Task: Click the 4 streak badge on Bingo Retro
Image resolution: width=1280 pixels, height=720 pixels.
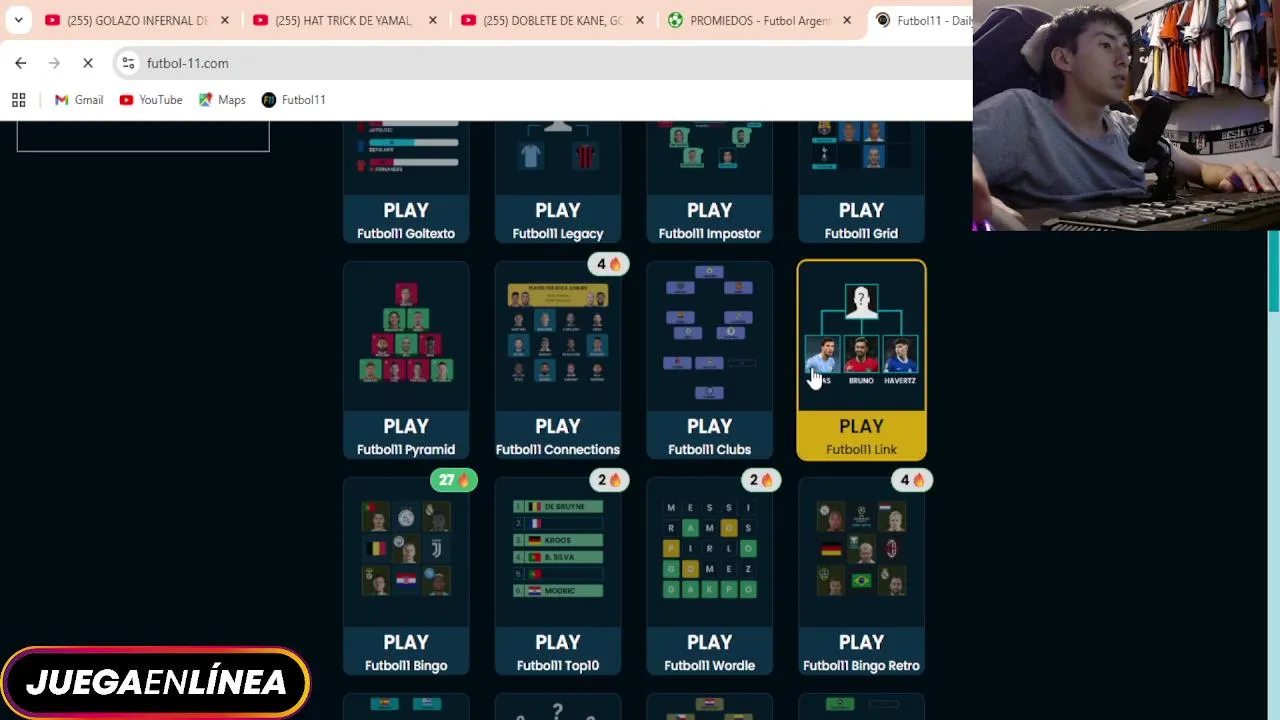Action: point(912,480)
